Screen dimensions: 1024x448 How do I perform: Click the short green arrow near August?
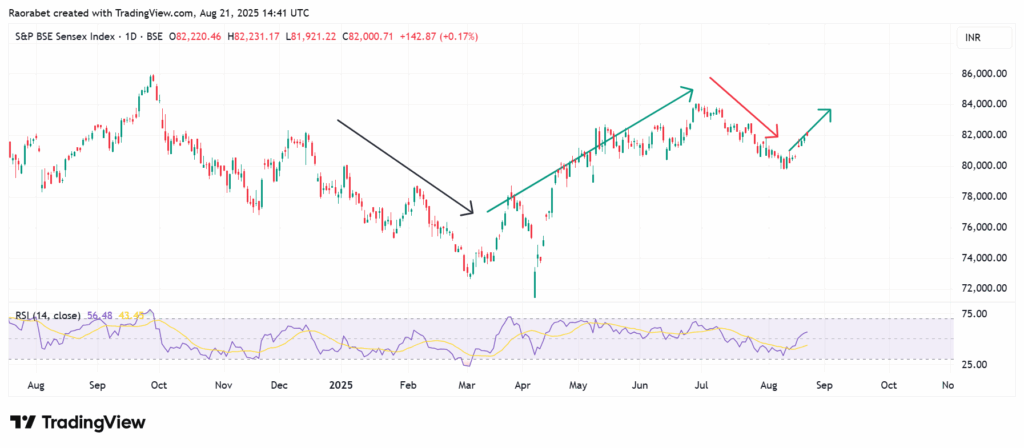coord(810,130)
